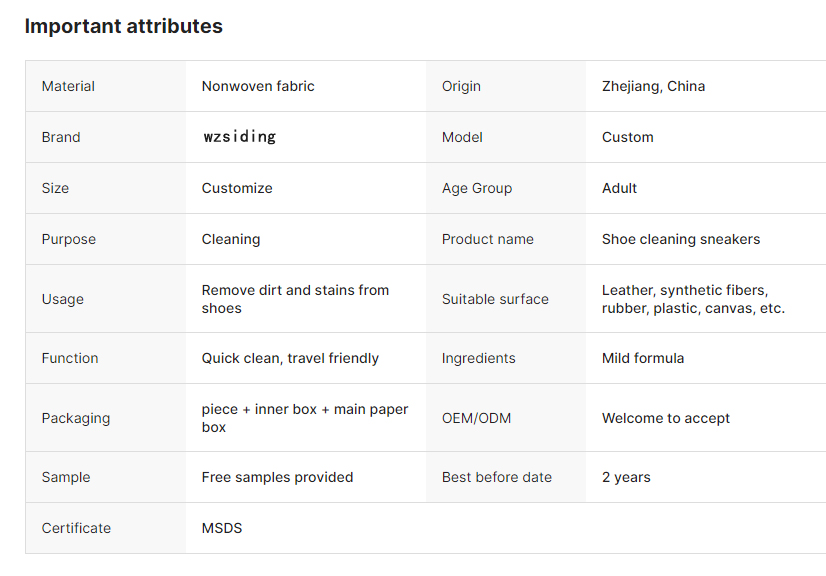826x576 pixels.
Task: Select the "Shoe cleaning sneakers" product name
Action: (680, 239)
